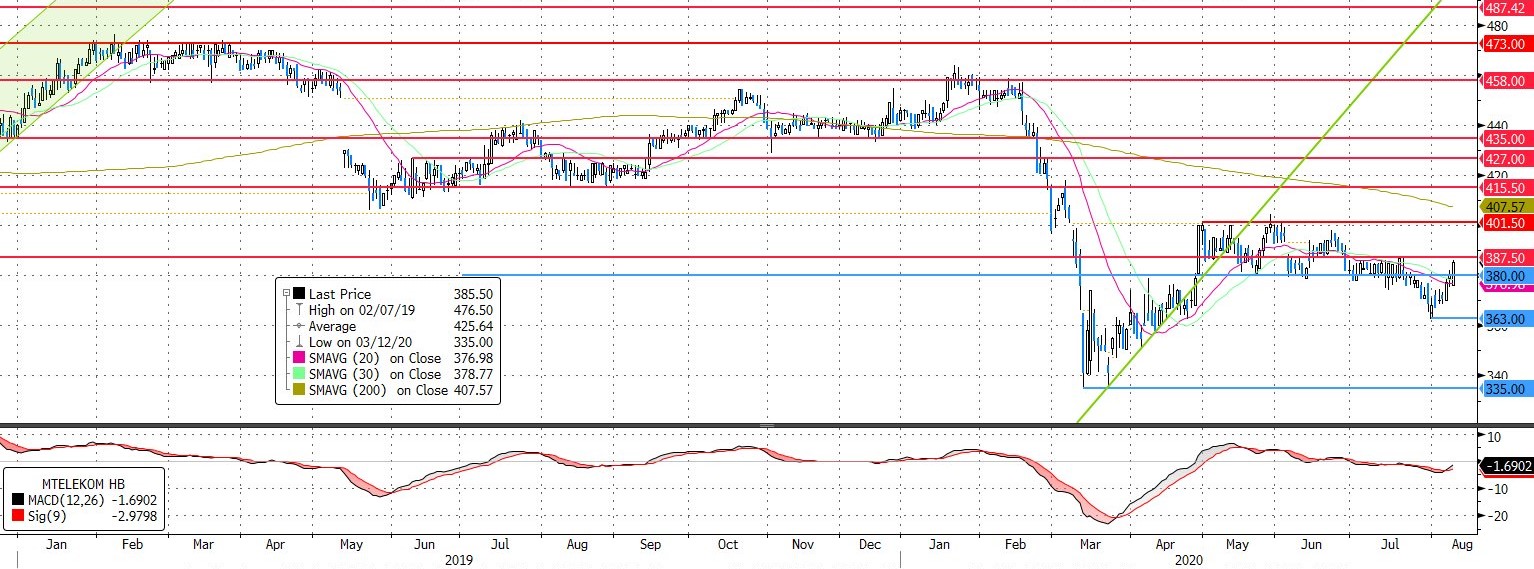Click the magenta SMAVG (20) color swatch
1534x569 pixels.
(297, 358)
